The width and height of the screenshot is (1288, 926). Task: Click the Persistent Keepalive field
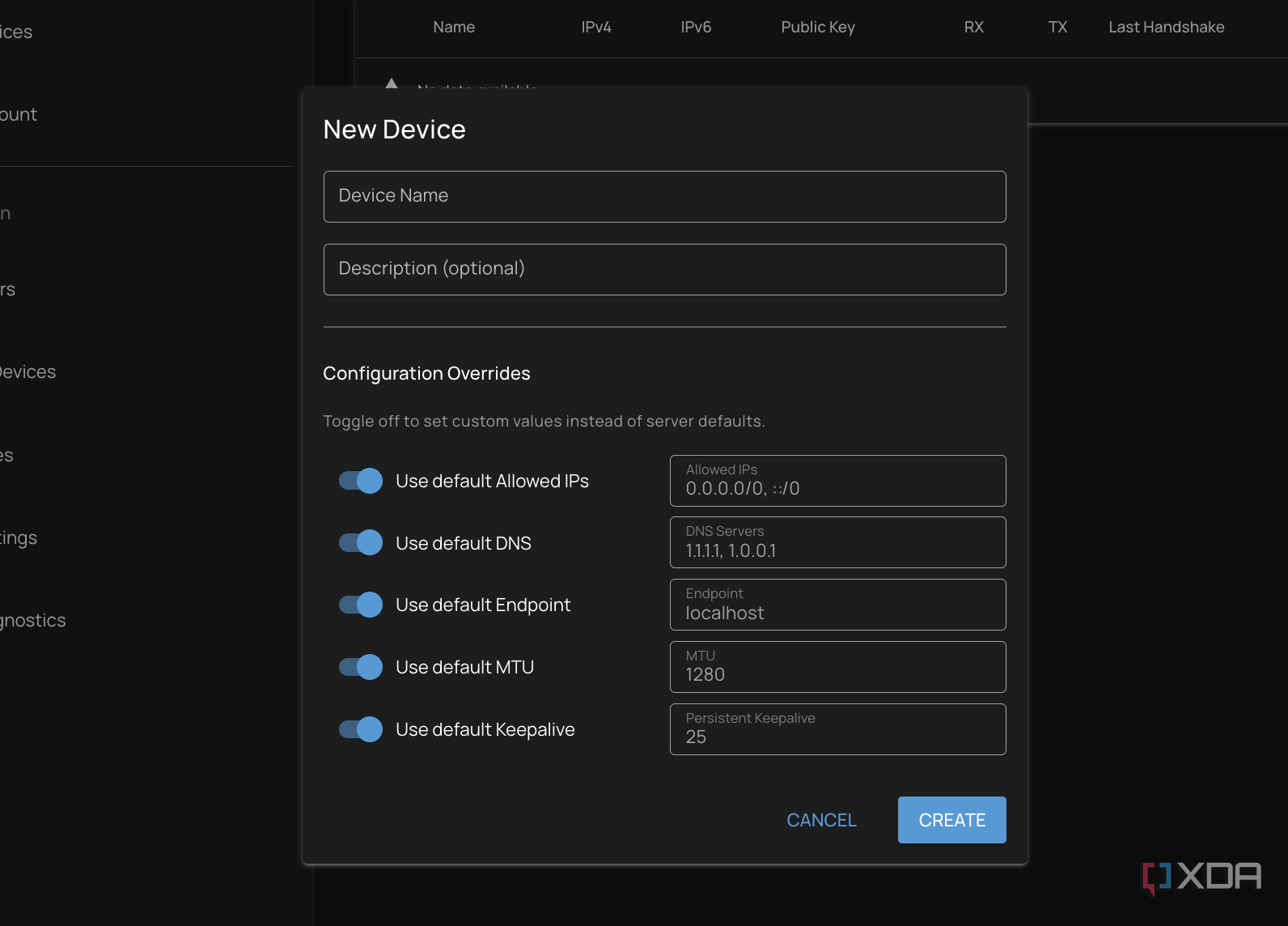[x=837, y=729]
